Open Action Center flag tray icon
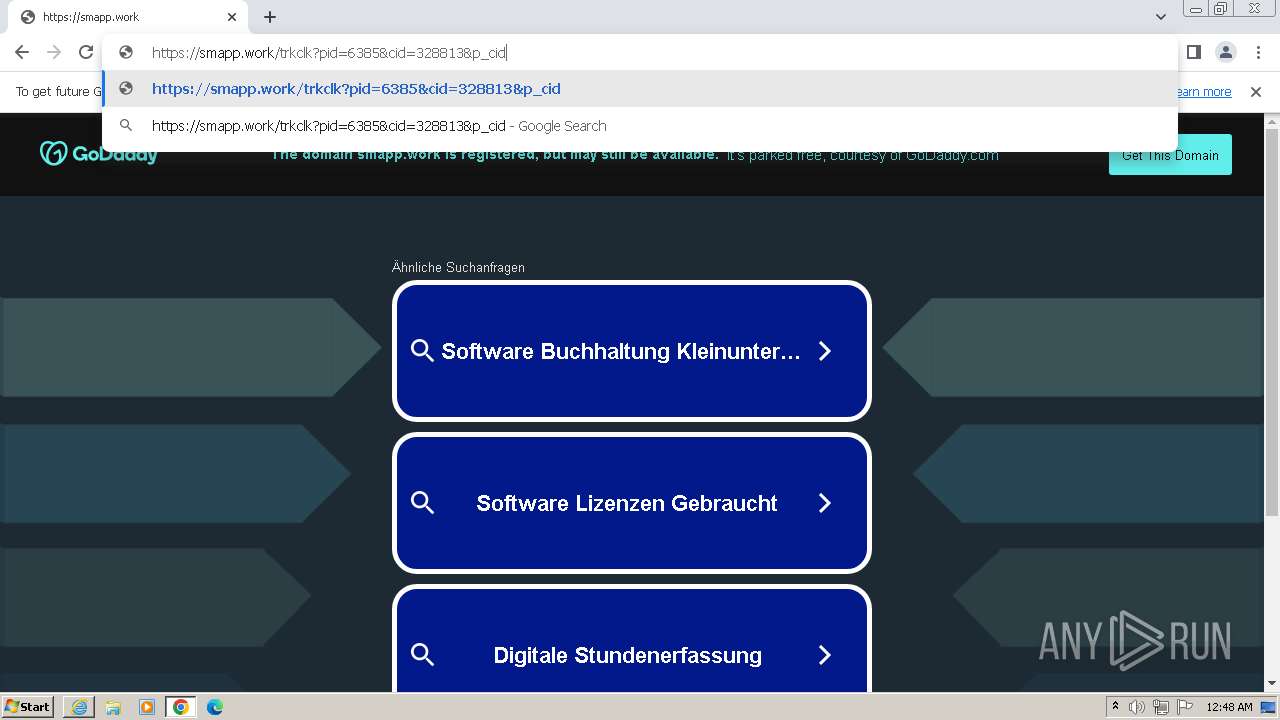Image resolution: width=1280 pixels, height=720 pixels. tap(1185, 707)
